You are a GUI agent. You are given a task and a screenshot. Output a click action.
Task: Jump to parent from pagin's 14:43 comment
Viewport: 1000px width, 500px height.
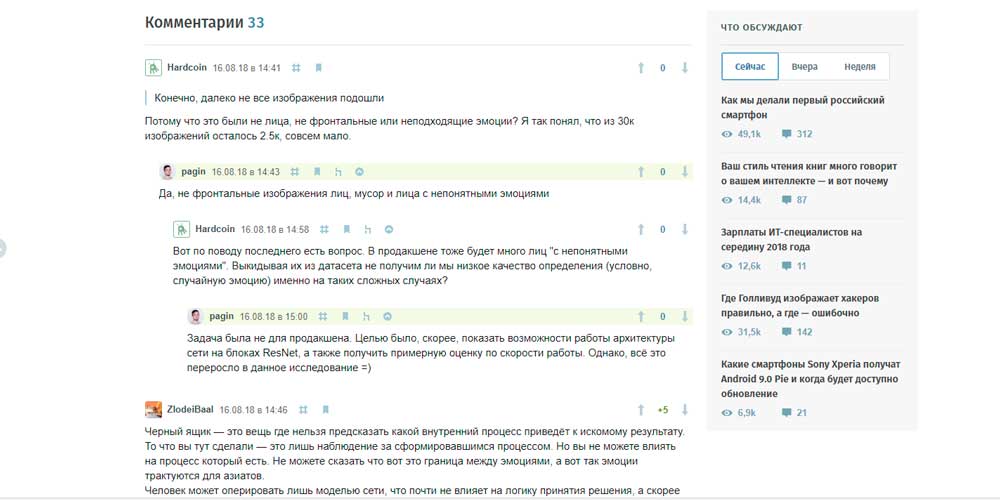[x=359, y=172]
